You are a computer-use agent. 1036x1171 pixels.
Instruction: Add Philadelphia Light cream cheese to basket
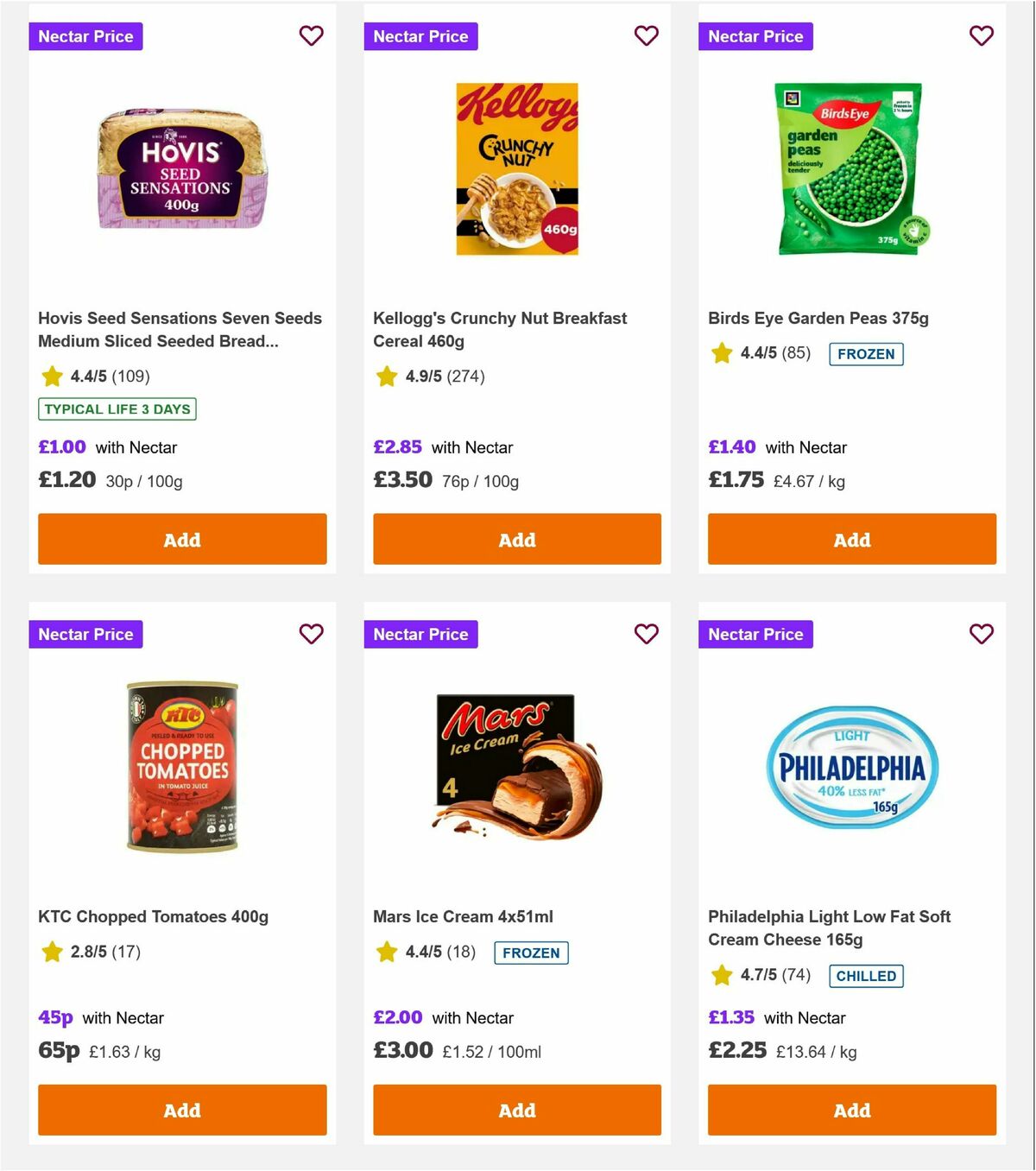click(851, 1111)
